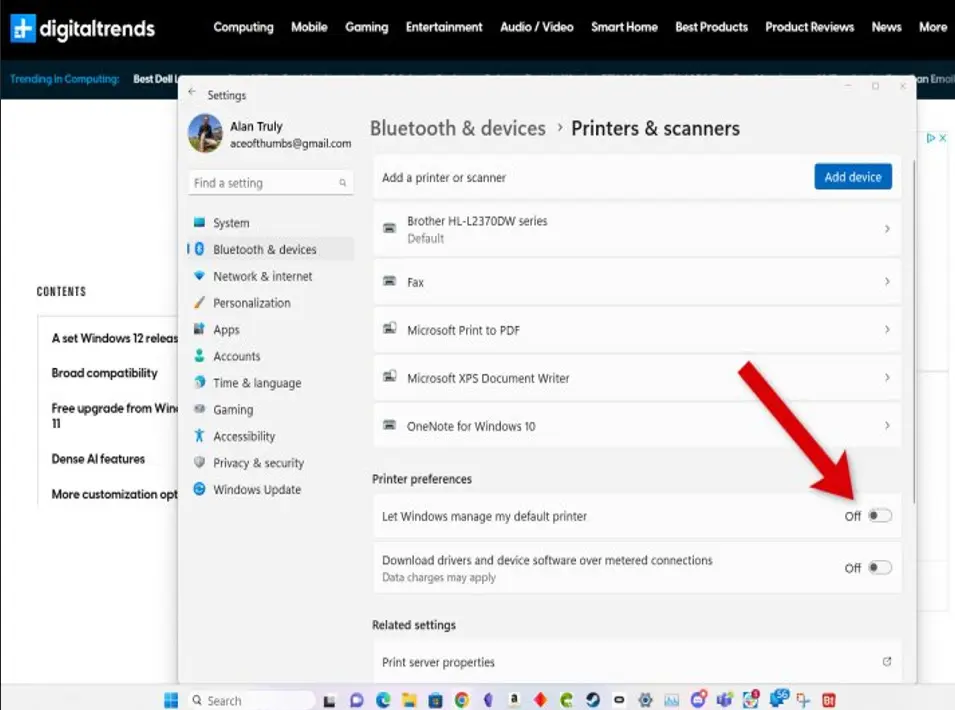Open File Explorer from the taskbar

coord(409,700)
